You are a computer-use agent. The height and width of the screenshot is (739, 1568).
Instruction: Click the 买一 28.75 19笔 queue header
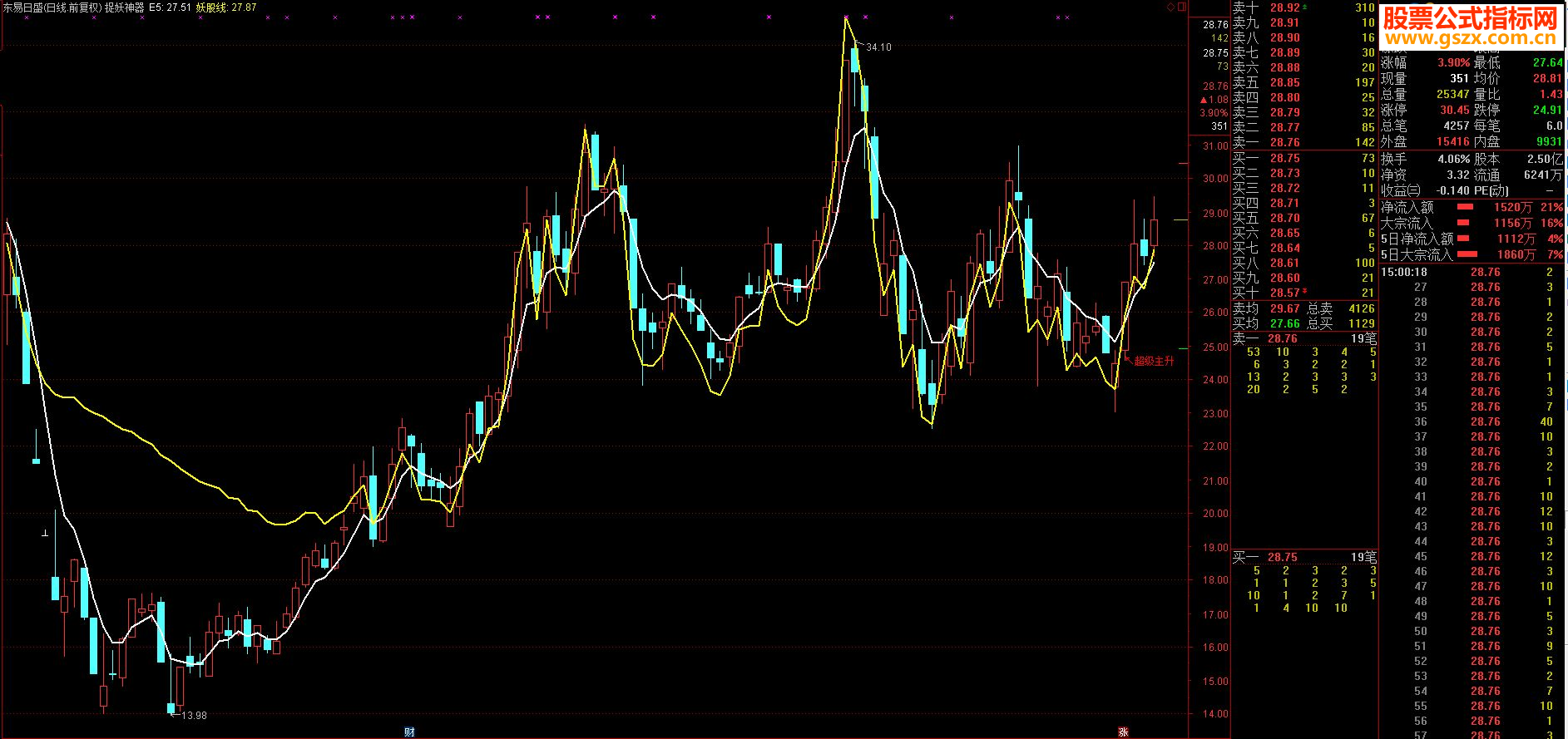[x=1303, y=557]
